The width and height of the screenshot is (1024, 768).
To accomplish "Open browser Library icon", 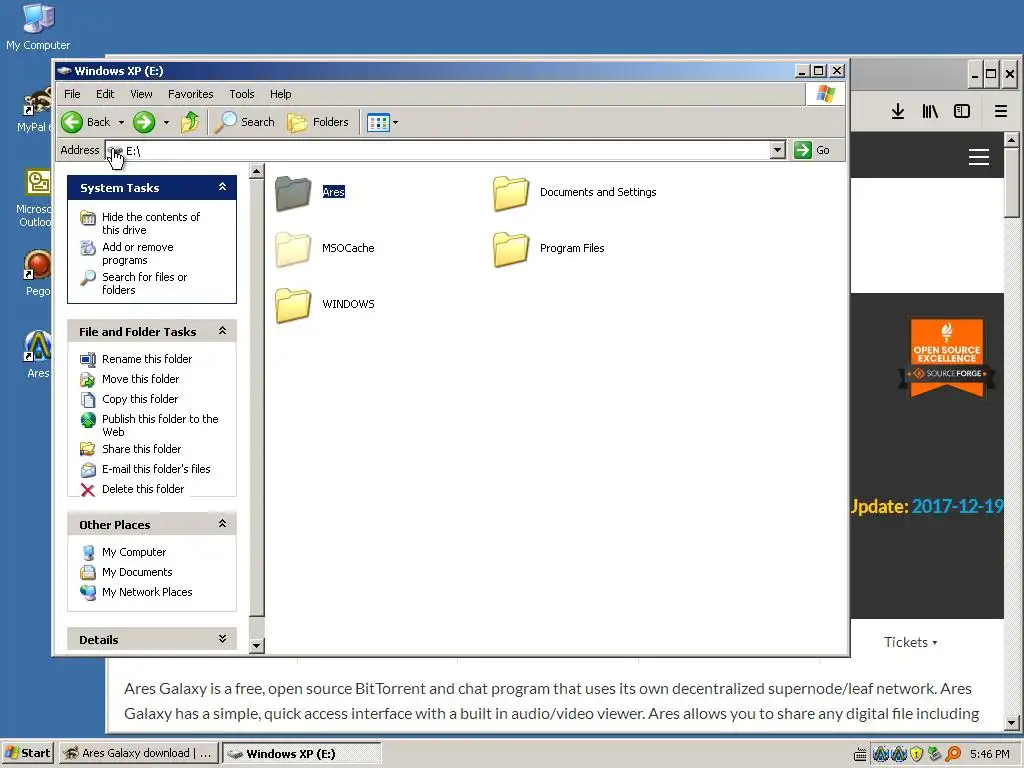I will pyautogui.click(x=930, y=112).
